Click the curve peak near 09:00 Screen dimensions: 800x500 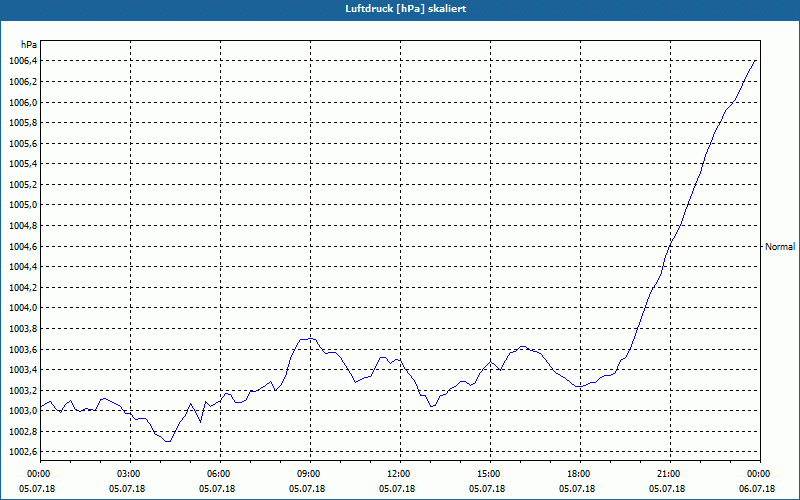(x=308, y=339)
